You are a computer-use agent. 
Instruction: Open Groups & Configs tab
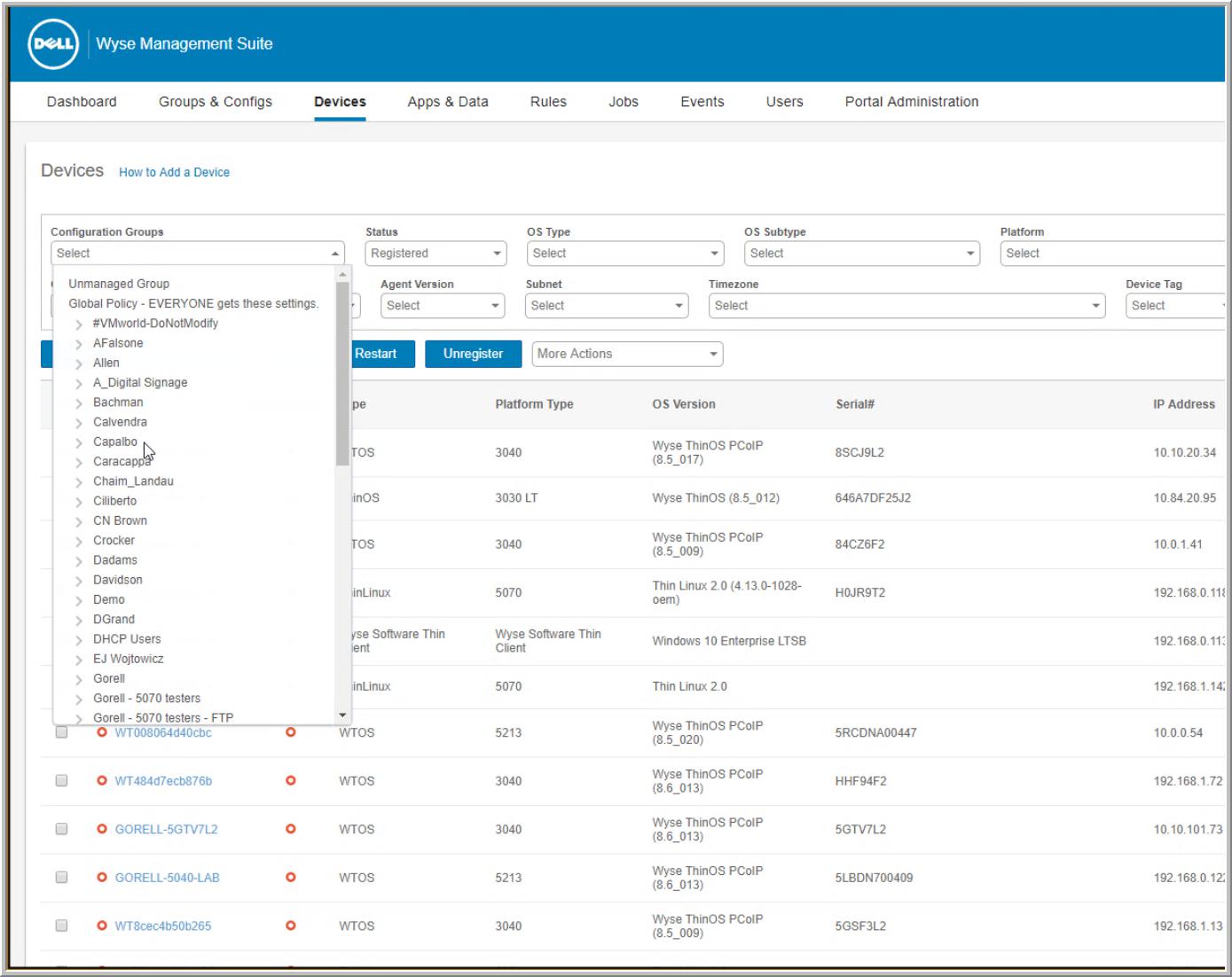coord(216,102)
